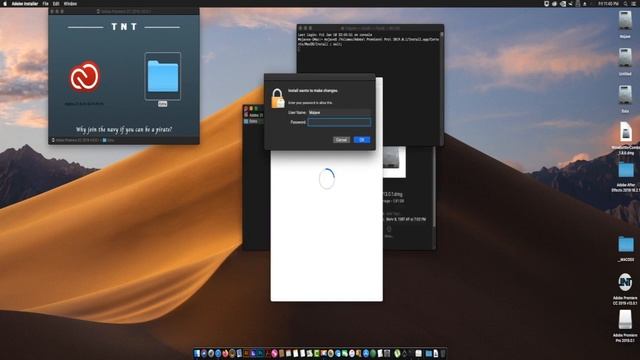Click the clock in the menu bar
640x360 pixels.
pos(608,4)
